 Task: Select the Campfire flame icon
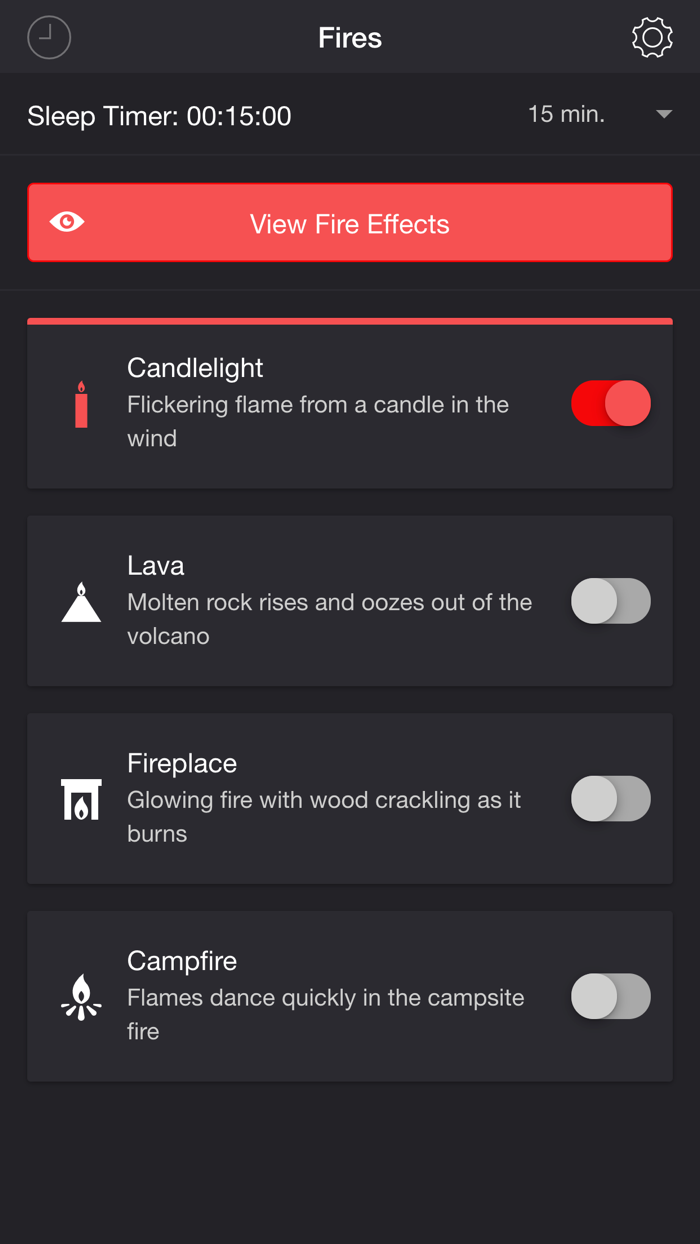click(x=80, y=996)
